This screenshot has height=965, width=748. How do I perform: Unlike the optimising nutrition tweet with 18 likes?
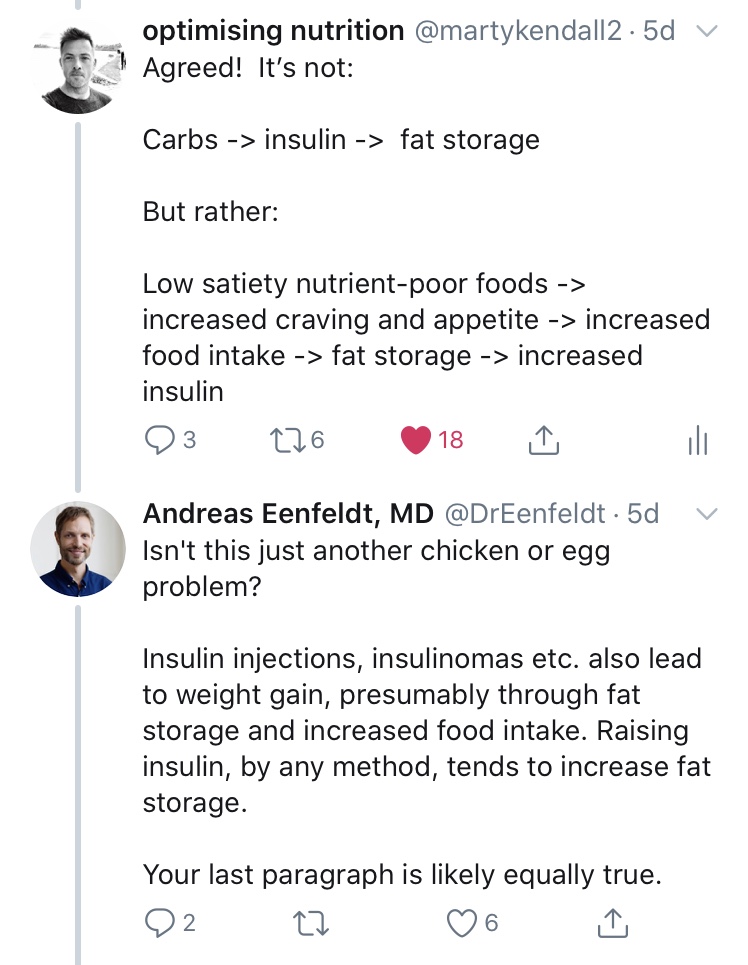click(x=415, y=439)
